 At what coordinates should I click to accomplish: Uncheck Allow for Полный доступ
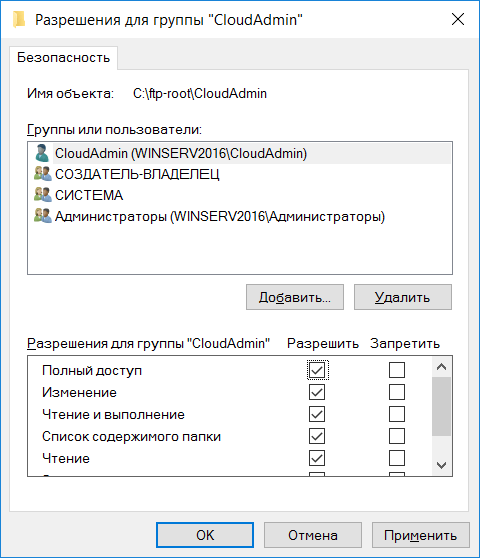click(317, 370)
